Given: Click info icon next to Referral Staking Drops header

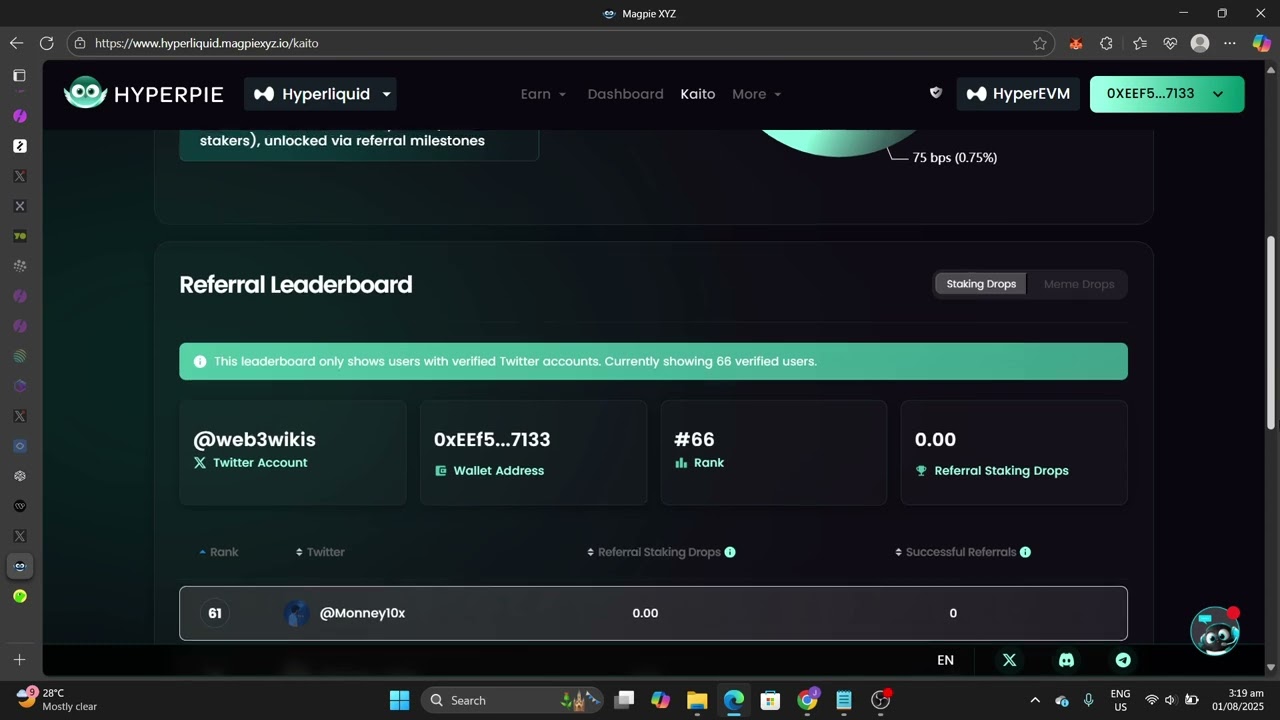Looking at the screenshot, I should pos(730,552).
